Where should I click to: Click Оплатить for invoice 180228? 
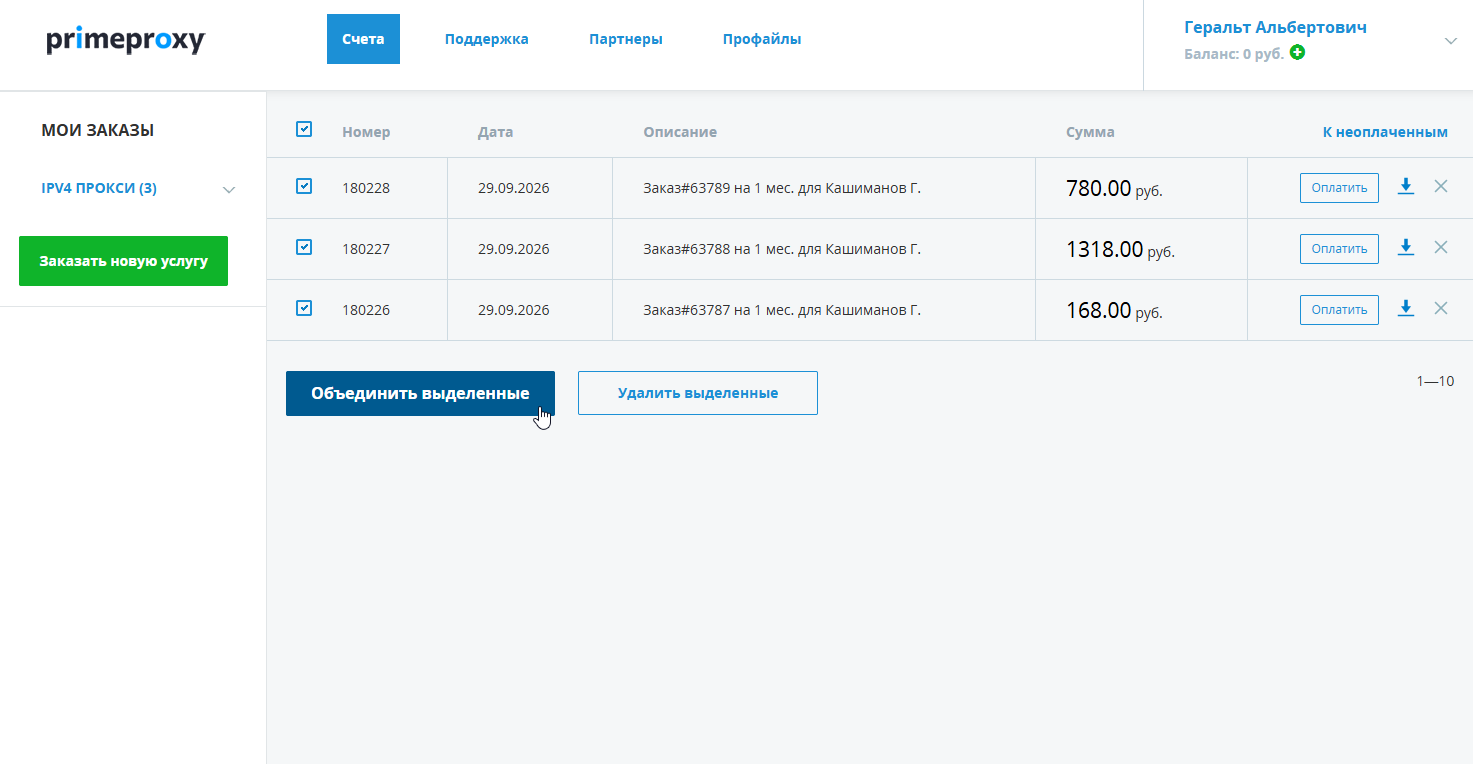[1339, 188]
